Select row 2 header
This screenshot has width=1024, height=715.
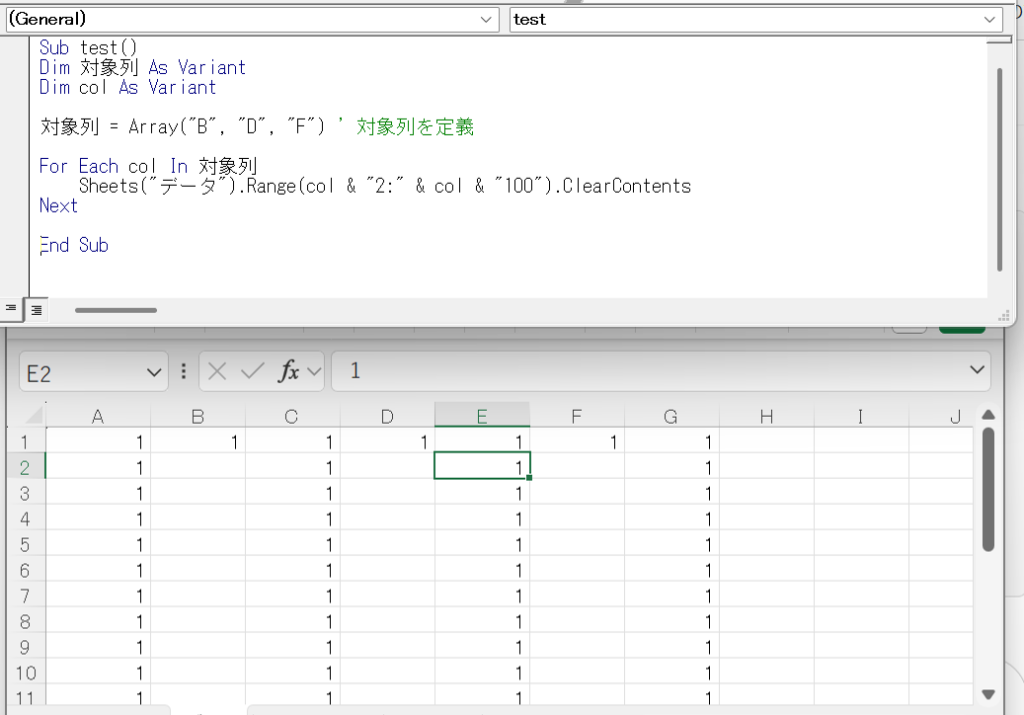(x=25, y=468)
